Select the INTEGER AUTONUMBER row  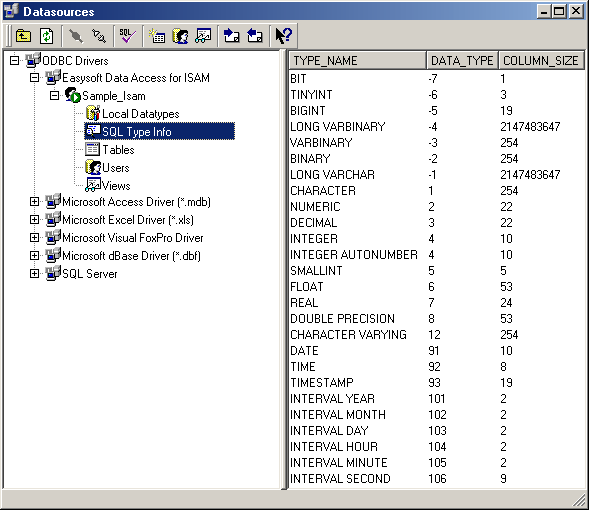click(436, 255)
